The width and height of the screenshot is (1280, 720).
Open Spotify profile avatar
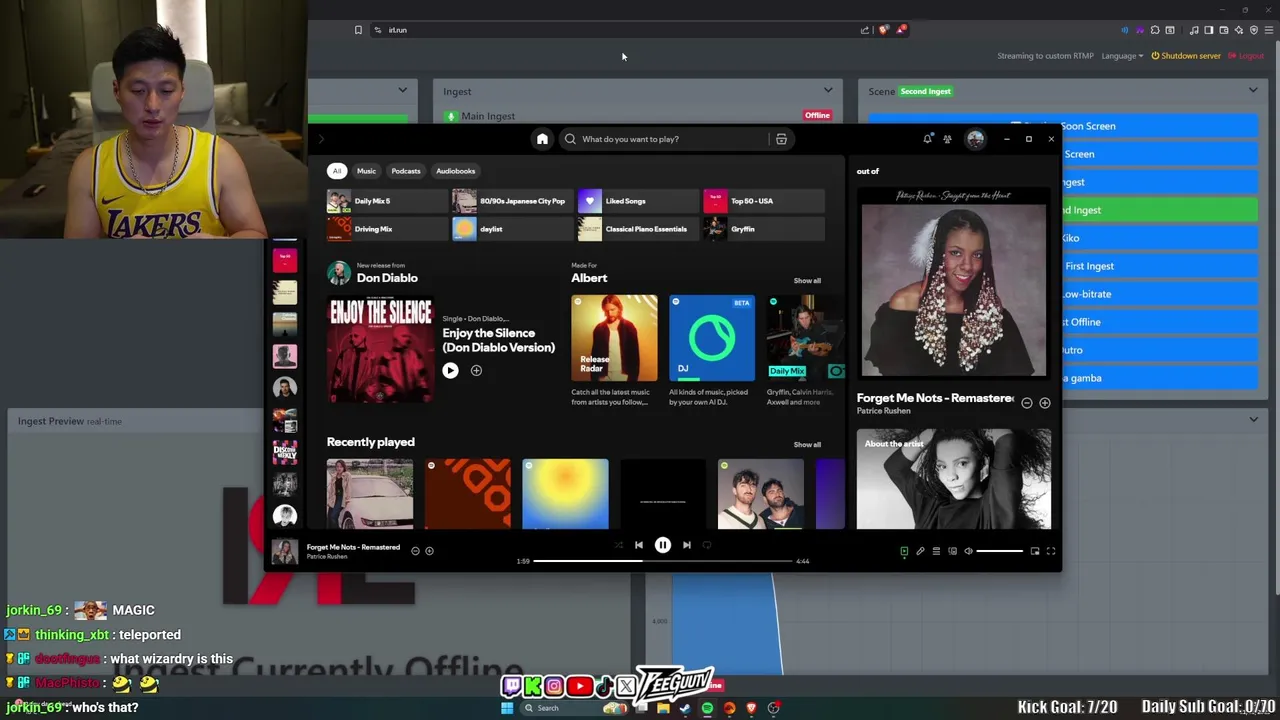point(975,139)
